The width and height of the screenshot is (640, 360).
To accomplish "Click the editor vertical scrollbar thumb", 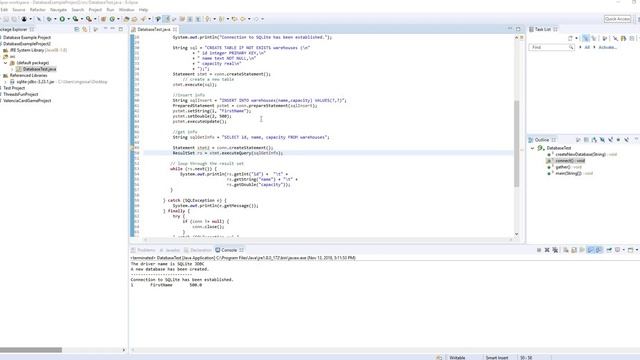I will pos(516,143).
